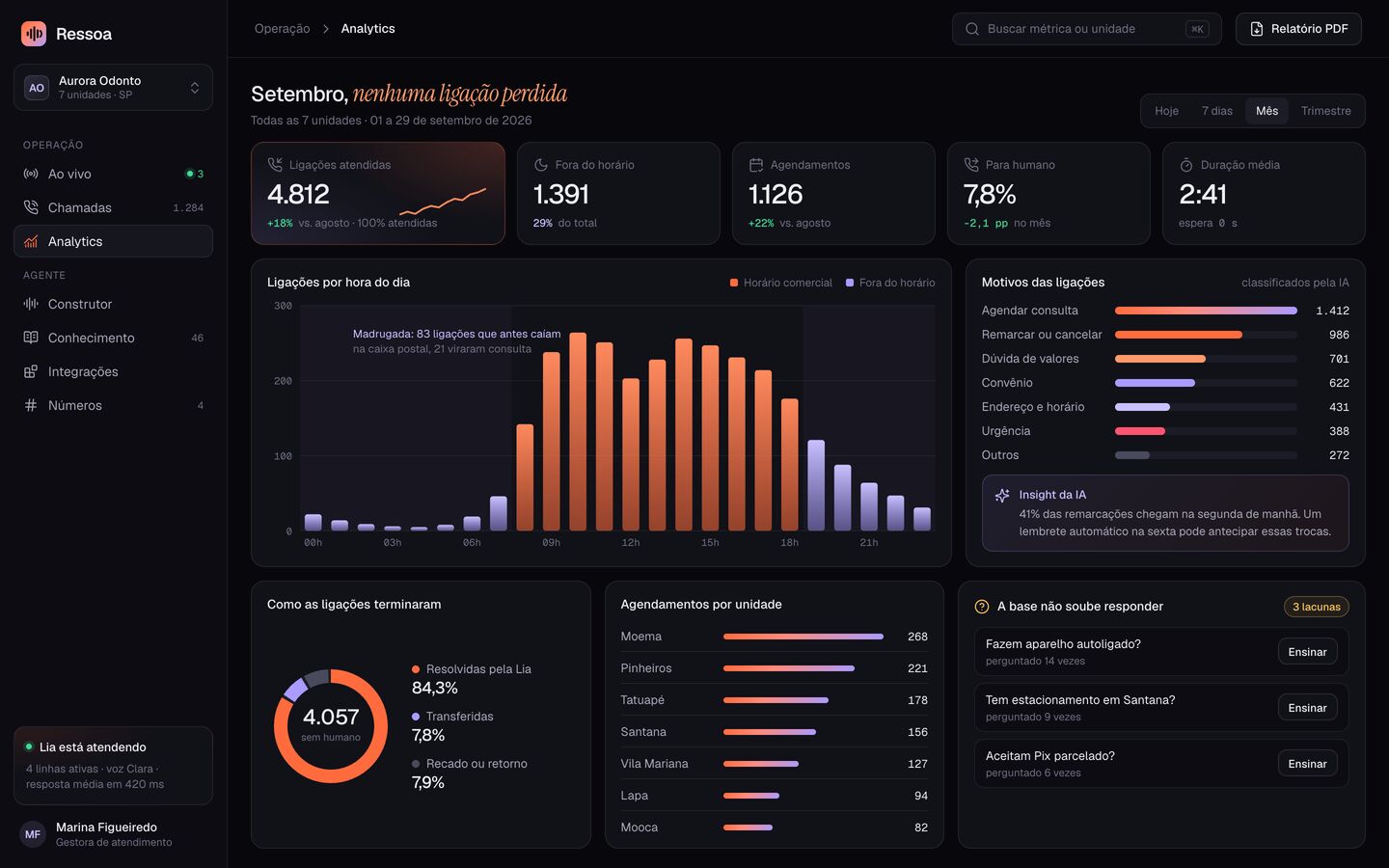The width and height of the screenshot is (1389, 868).
Task: Click the Operação breadcrumb link
Action: click(282, 29)
